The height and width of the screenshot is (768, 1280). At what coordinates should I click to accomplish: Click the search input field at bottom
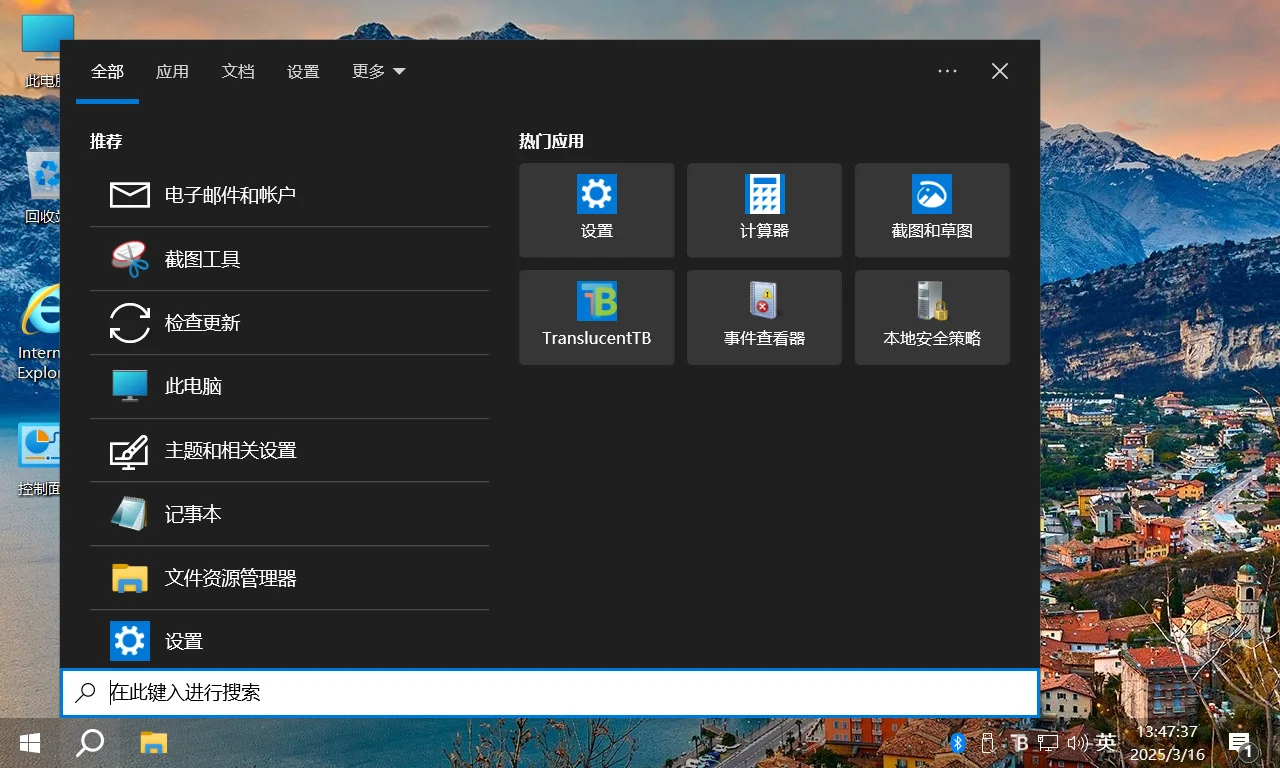tap(550, 692)
